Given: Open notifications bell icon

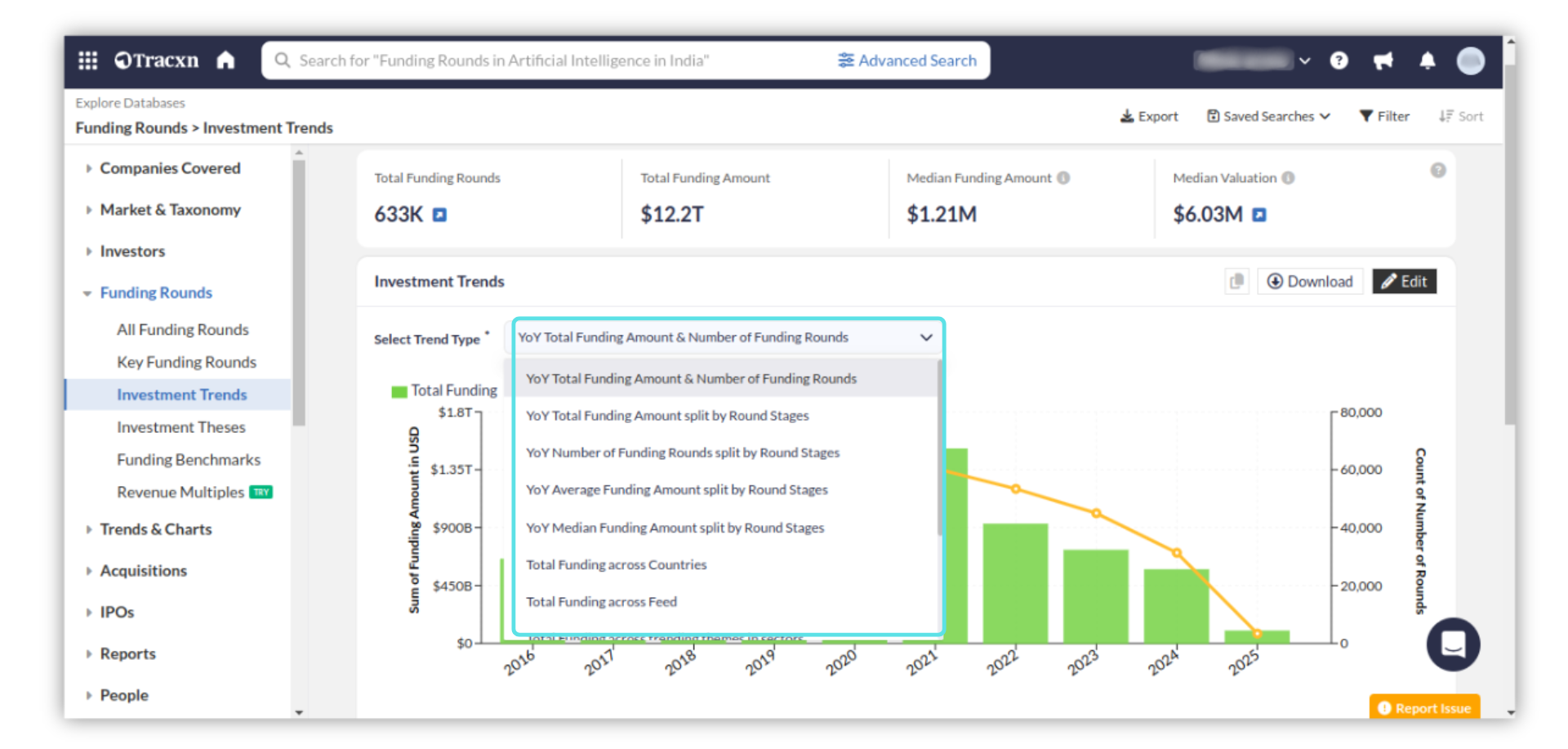Looking at the screenshot, I should coord(1427,60).
